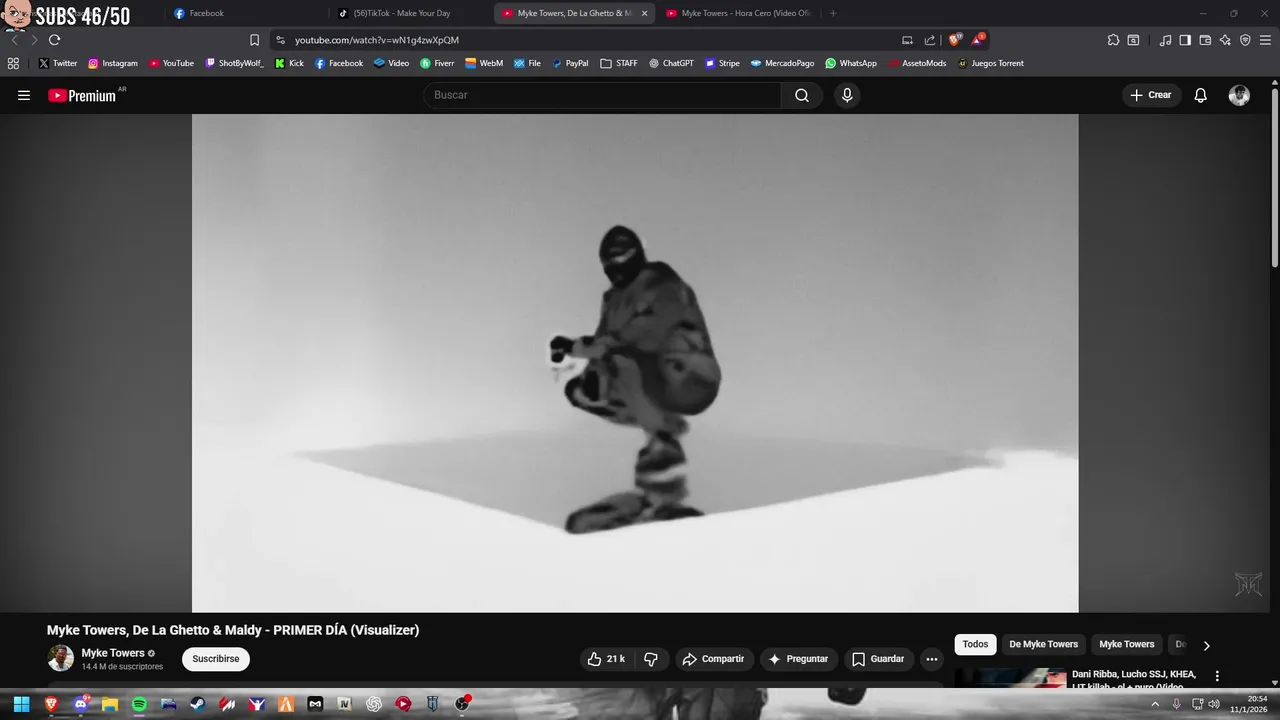Click the Preguntar AI button
Viewport: 1280px width, 720px height.
coord(799,659)
